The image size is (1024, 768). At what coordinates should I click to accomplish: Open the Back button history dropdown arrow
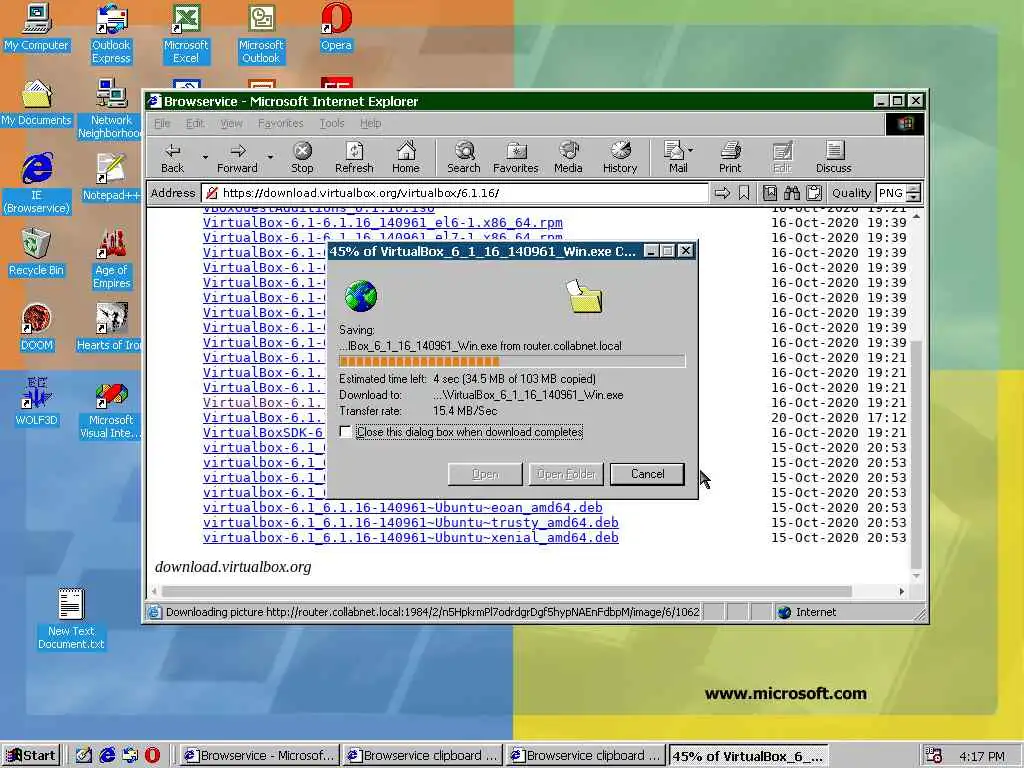pyautogui.click(x=205, y=157)
